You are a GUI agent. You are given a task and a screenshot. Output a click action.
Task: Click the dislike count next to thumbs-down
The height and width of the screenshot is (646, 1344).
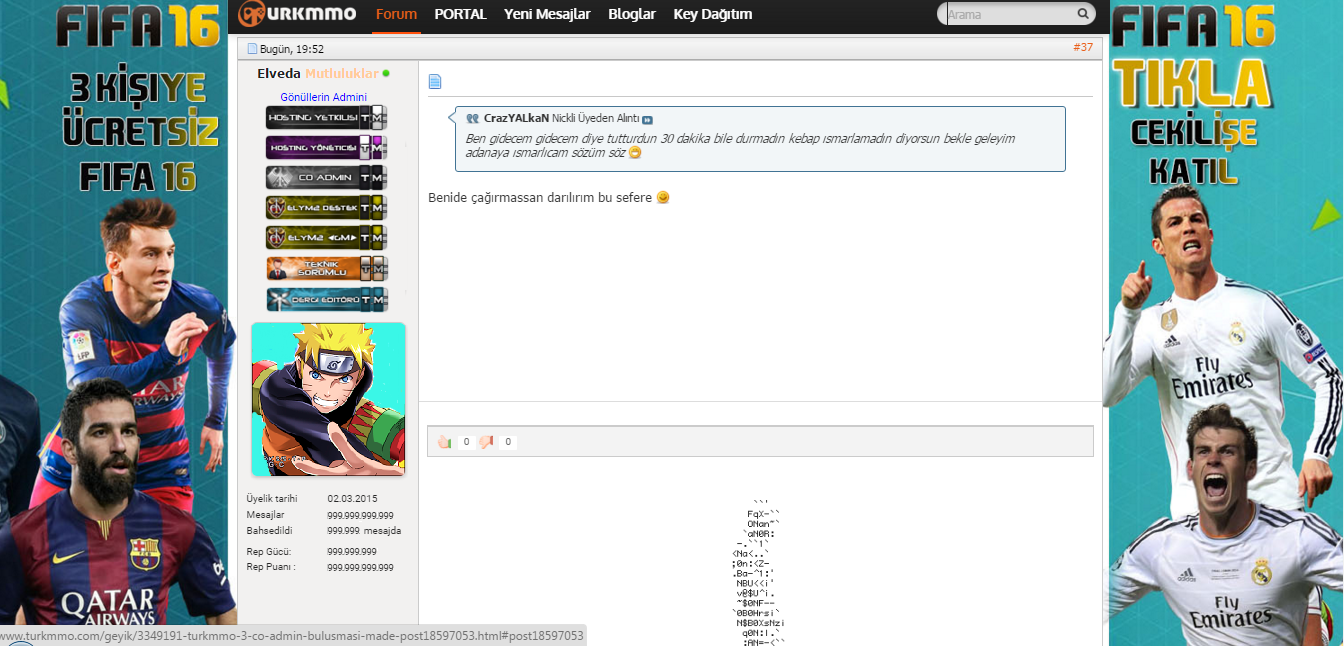[508, 442]
